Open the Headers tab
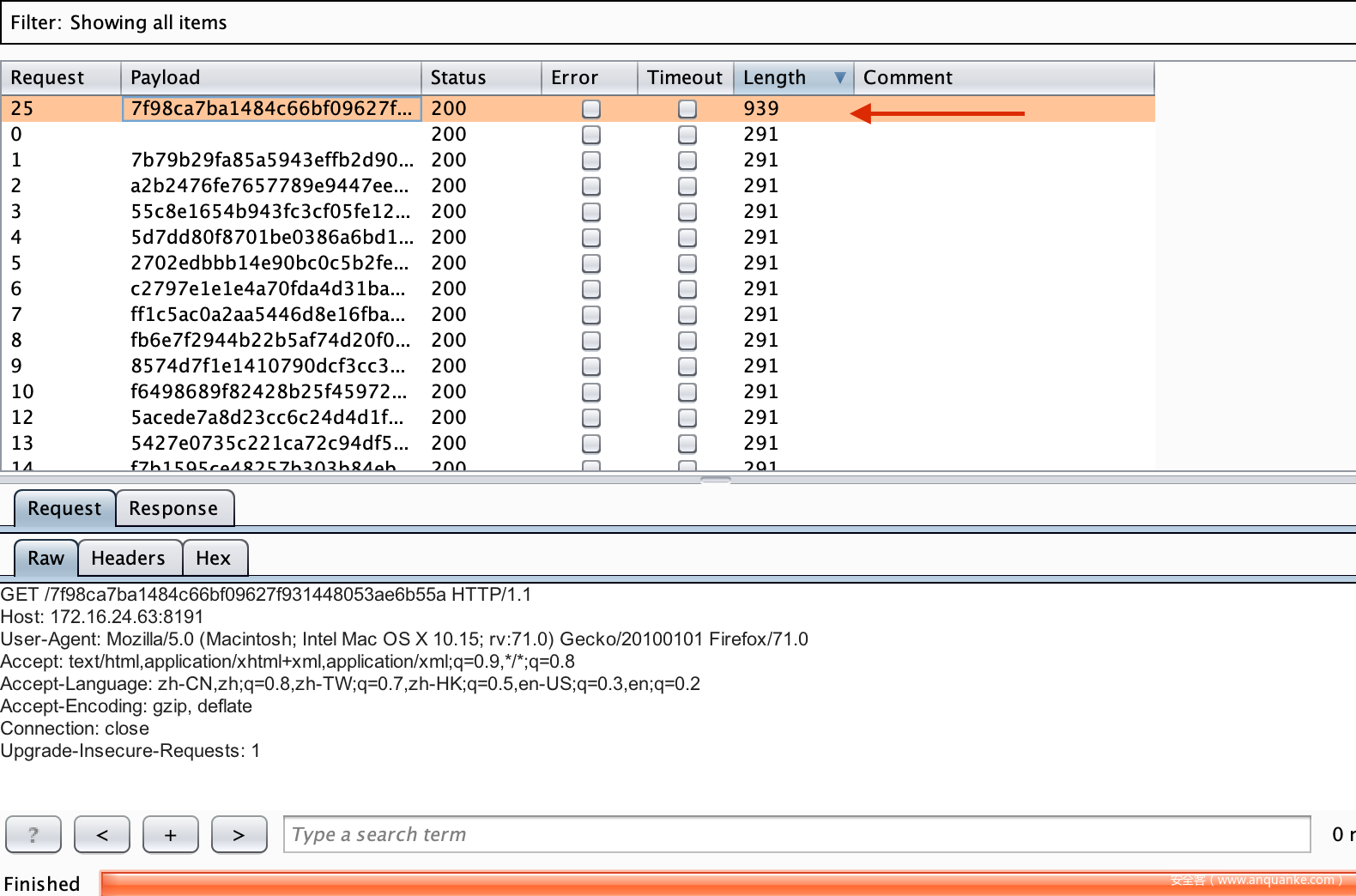This screenshot has height=896, width=1356. 129,558
